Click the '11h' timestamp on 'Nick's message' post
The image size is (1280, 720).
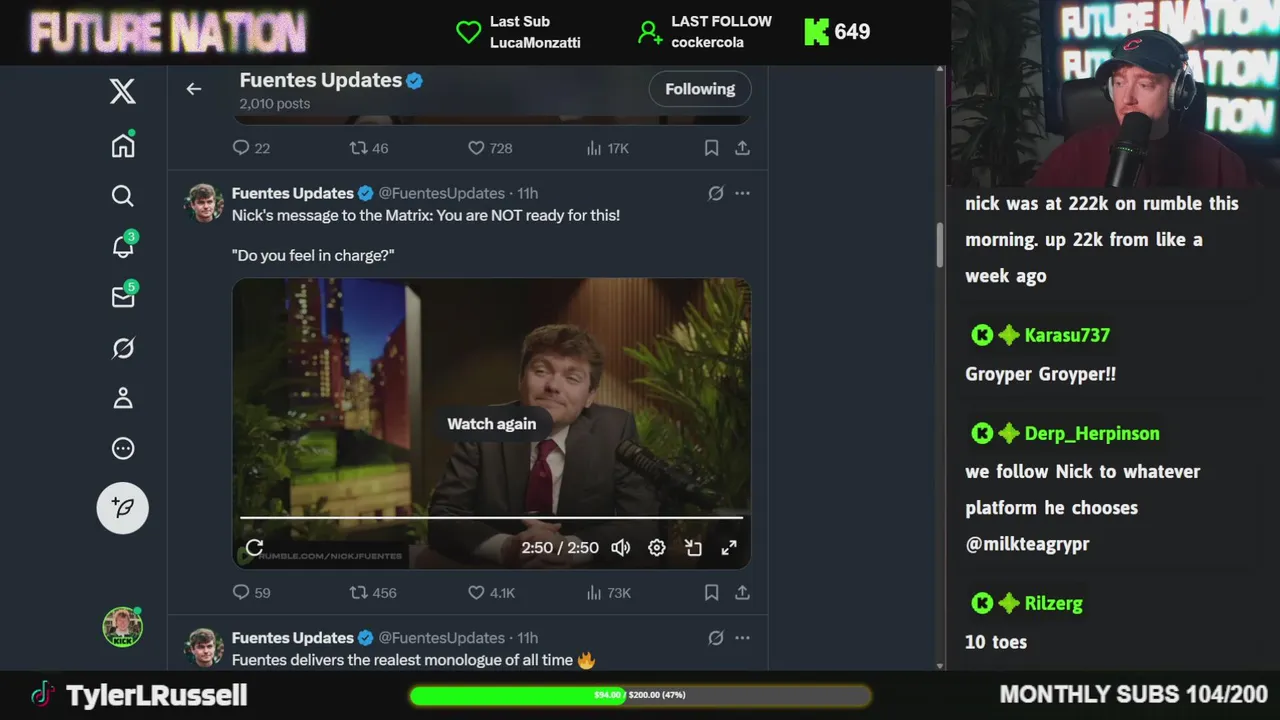[x=527, y=193]
